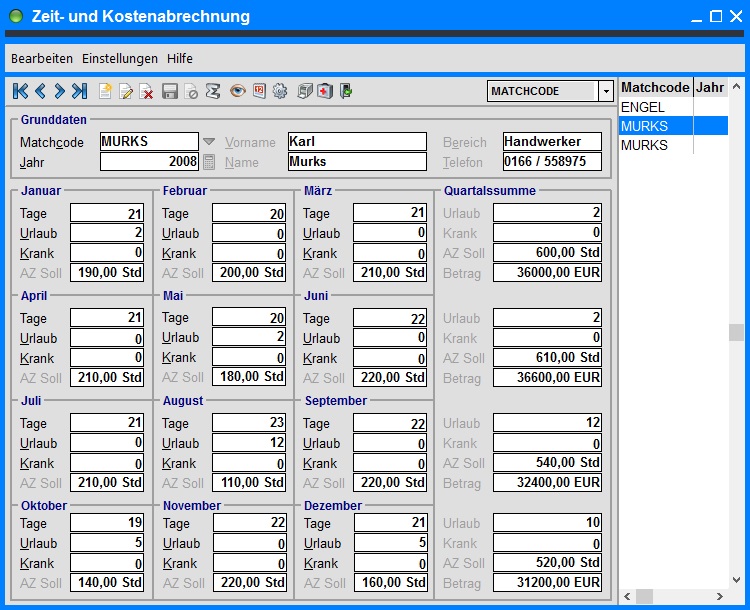Go to the next record
Screen dimensions: 750x610
pos(60,91)
